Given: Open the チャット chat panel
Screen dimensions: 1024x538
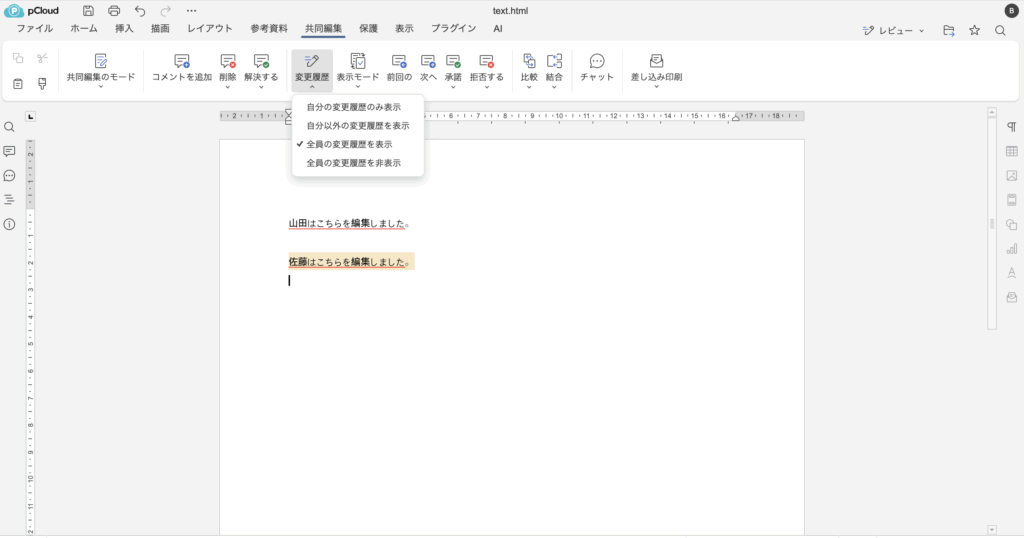Looking at the screenshot, I should [x=597, y=68].
